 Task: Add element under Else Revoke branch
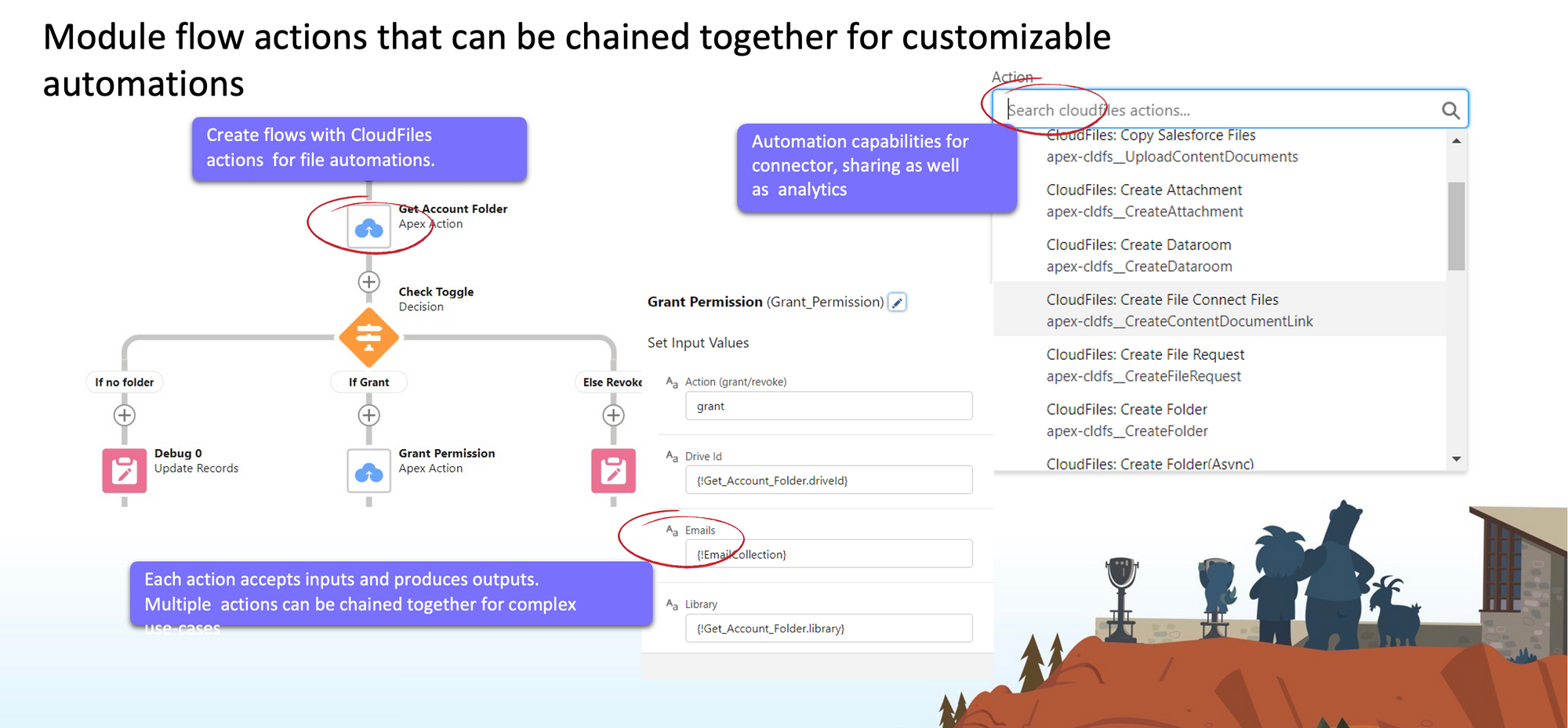(x=613, y=415)
